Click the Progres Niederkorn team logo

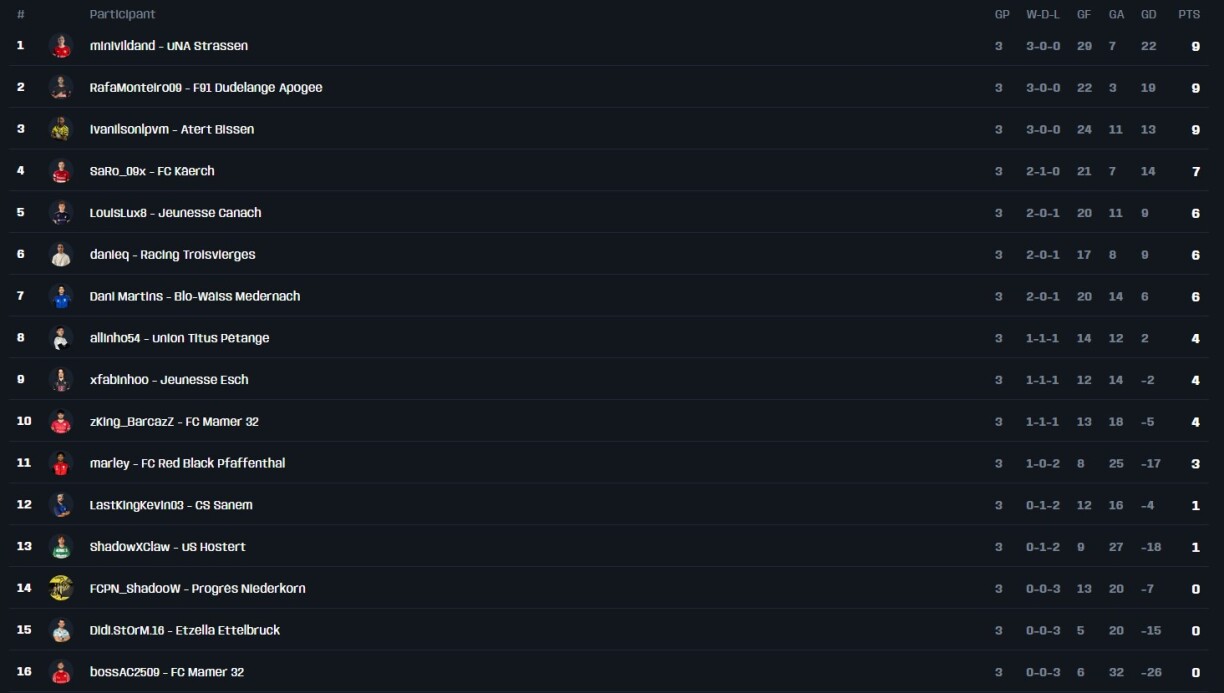pyautogui.click(x=61, y=589)
